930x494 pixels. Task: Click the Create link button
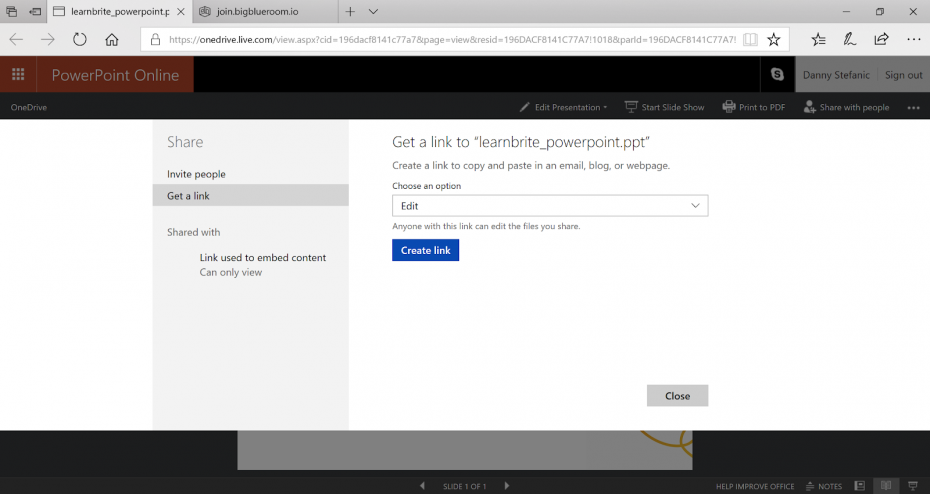(425, 250)
